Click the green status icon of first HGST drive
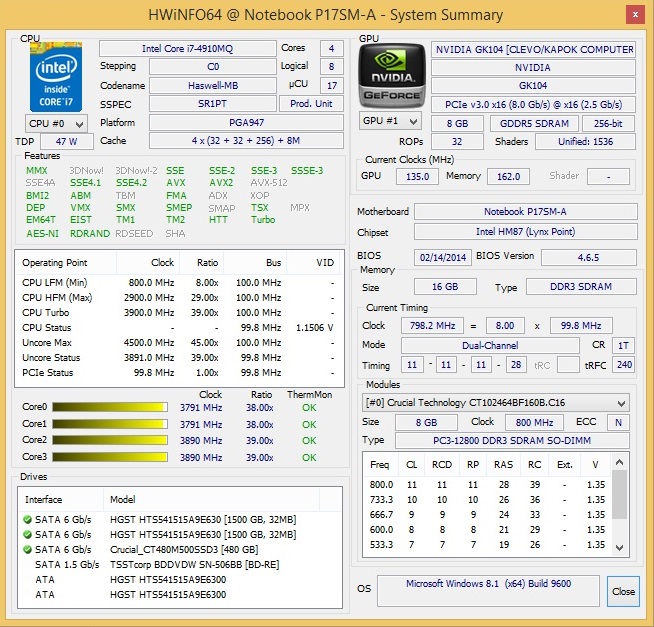Viewport: 654px width, 627px height. coord(28,519)
